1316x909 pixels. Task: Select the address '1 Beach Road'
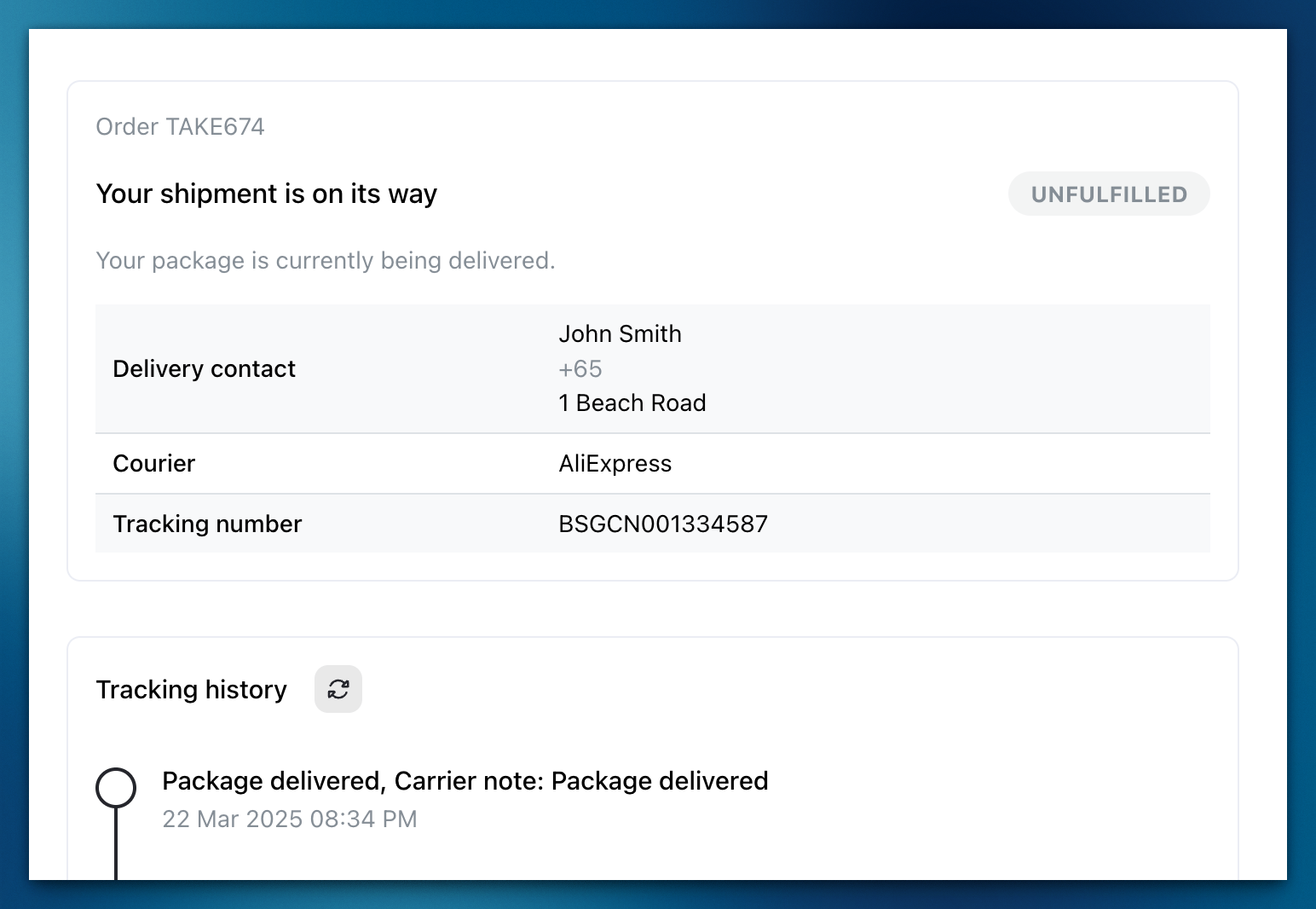tap(632, 403)
